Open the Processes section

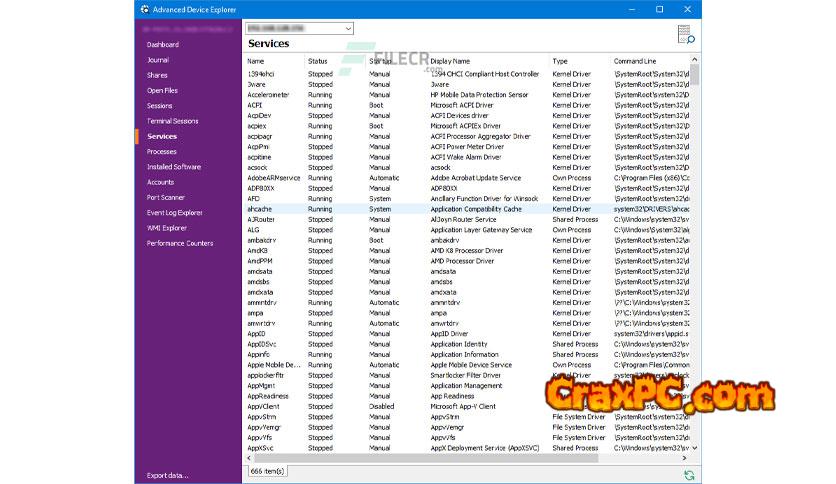pos(162,151)
